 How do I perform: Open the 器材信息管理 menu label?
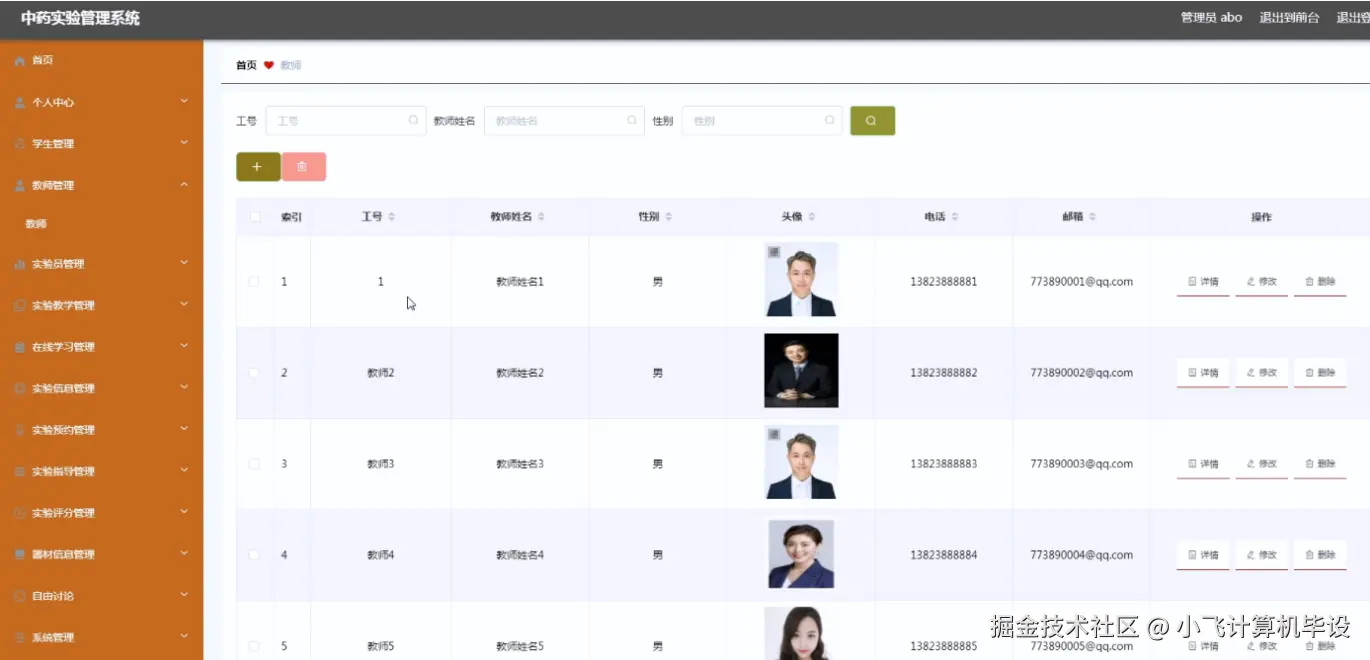coord(63,555)
